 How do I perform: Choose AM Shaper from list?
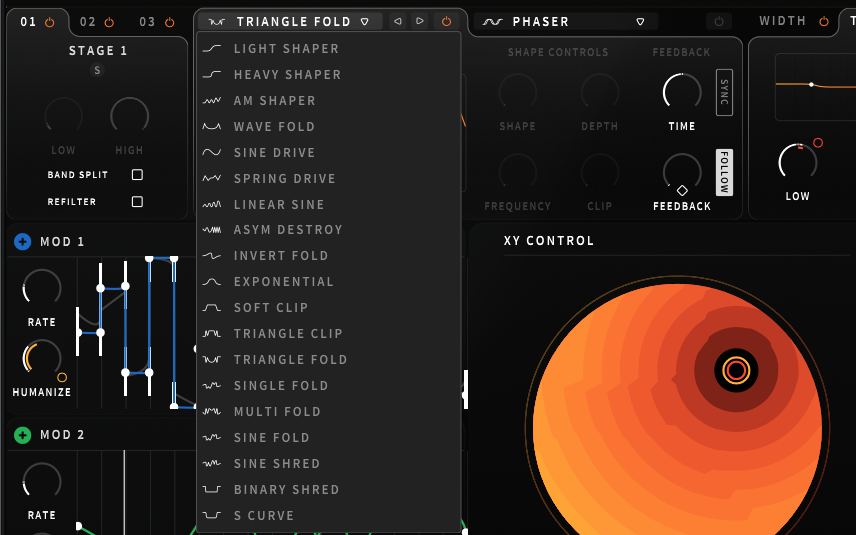(329, 100)
